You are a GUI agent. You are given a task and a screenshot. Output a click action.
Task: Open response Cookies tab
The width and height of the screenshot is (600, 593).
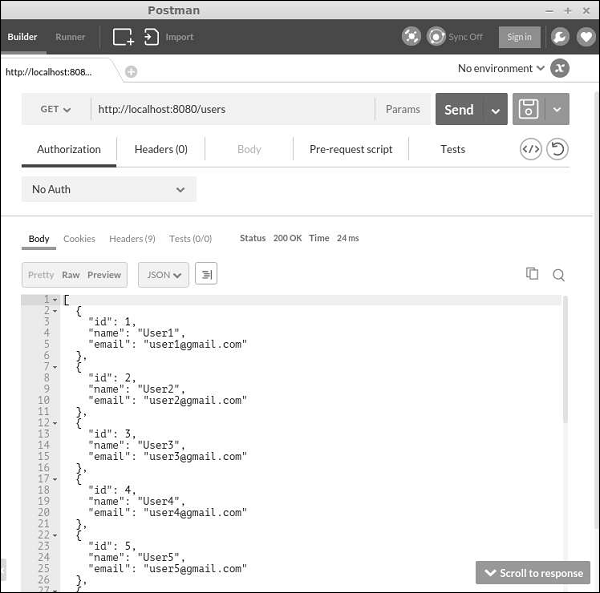(x=79, y=239)
